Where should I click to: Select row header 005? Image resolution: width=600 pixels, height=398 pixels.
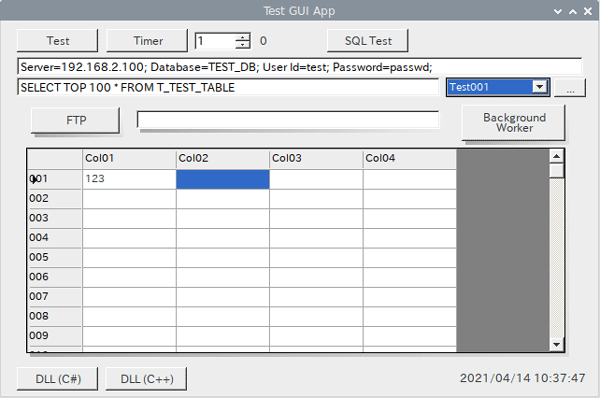pos(55,257)
